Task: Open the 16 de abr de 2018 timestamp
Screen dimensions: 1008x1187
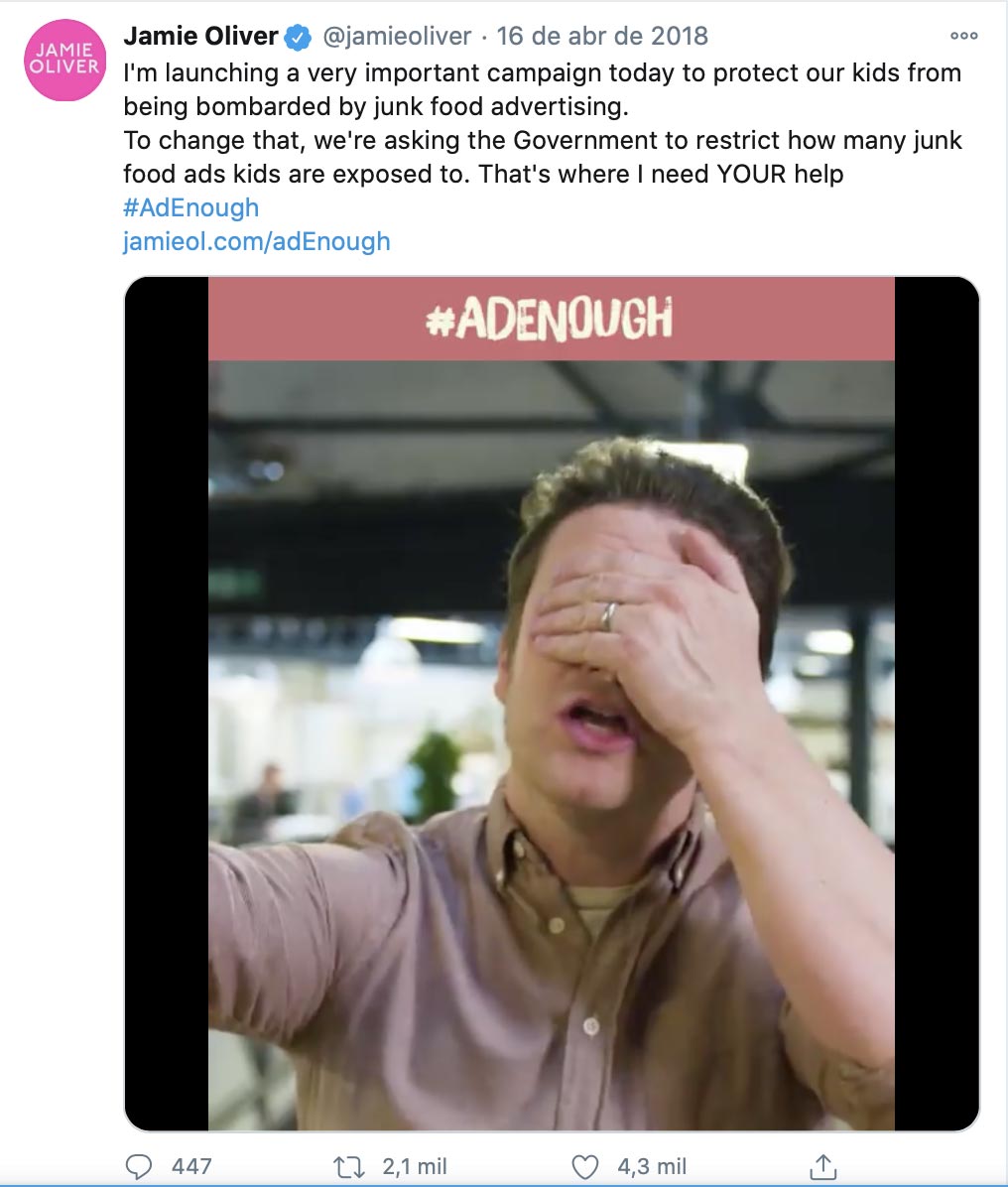Action: tap(602, 36)
